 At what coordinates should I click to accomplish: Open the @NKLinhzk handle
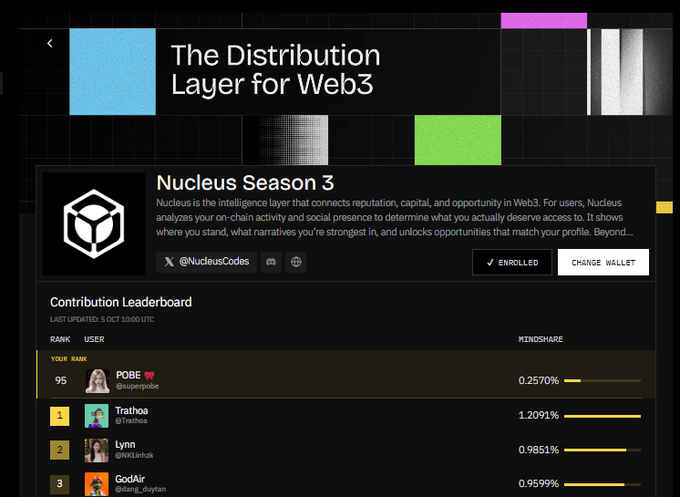pyautogui.click(x=134, y=455)
